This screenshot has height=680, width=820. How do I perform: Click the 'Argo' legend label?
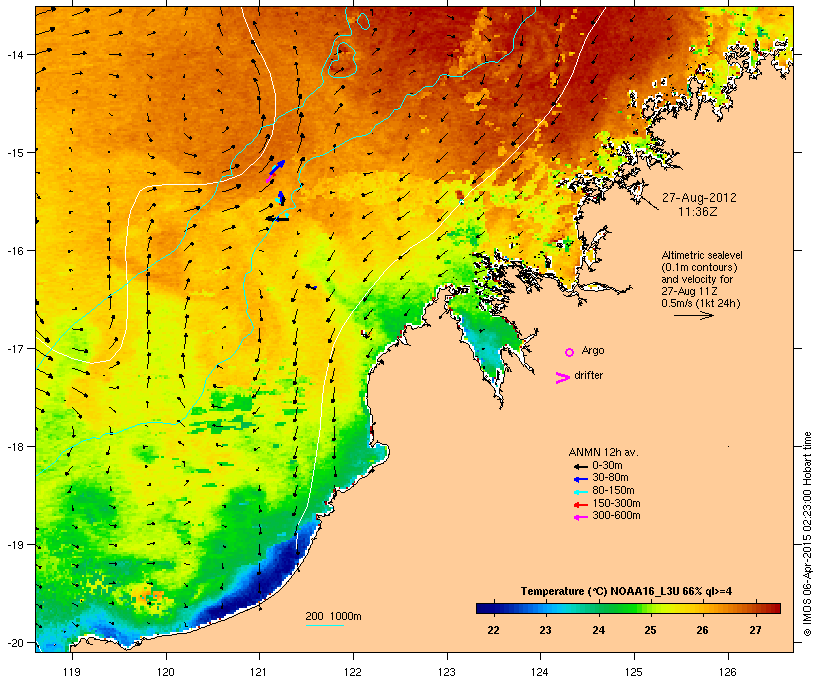click(x=593, y=350)
